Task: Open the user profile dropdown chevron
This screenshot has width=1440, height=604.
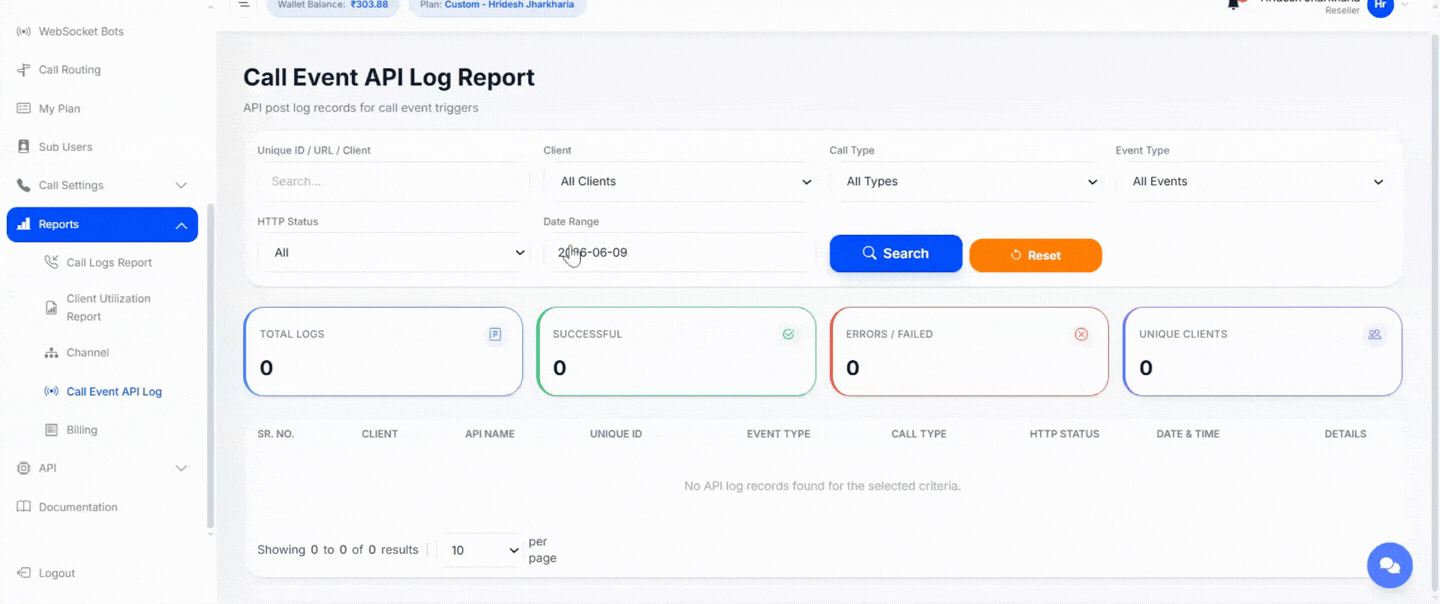Action: point(1405,5)
